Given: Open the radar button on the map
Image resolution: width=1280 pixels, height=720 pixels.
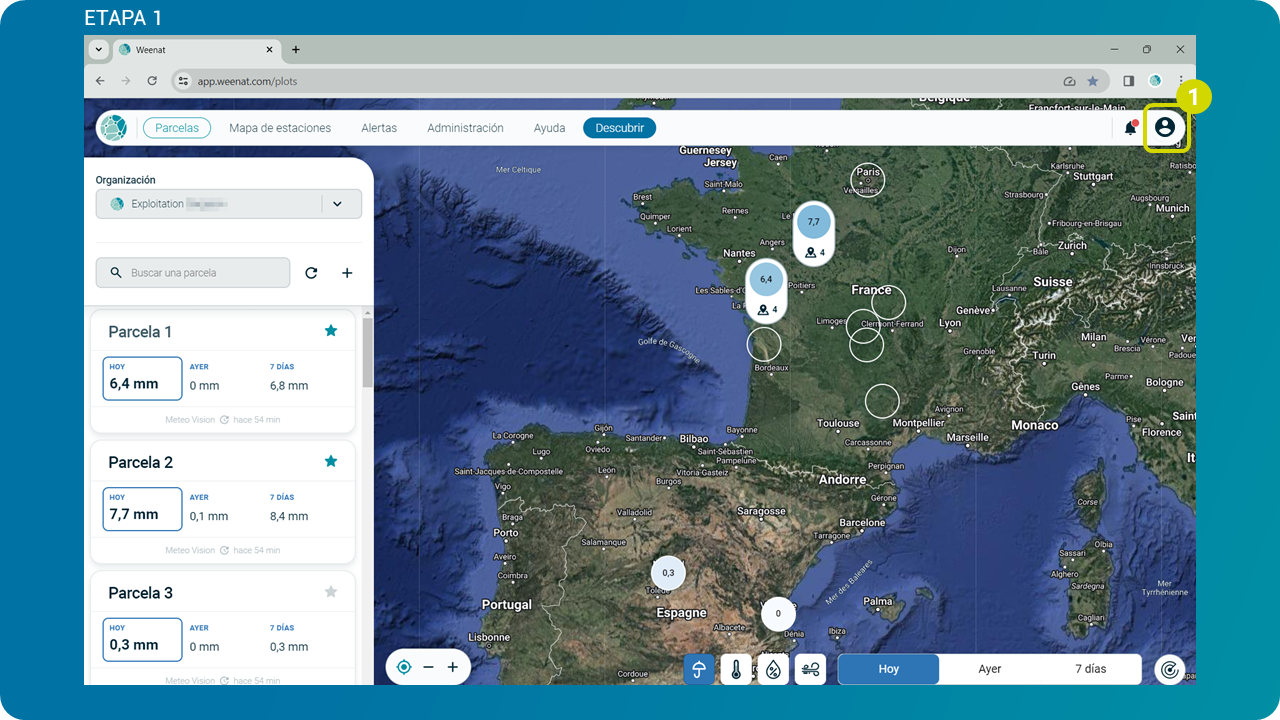Looking at the screenshot, I should coord(1169,669).
